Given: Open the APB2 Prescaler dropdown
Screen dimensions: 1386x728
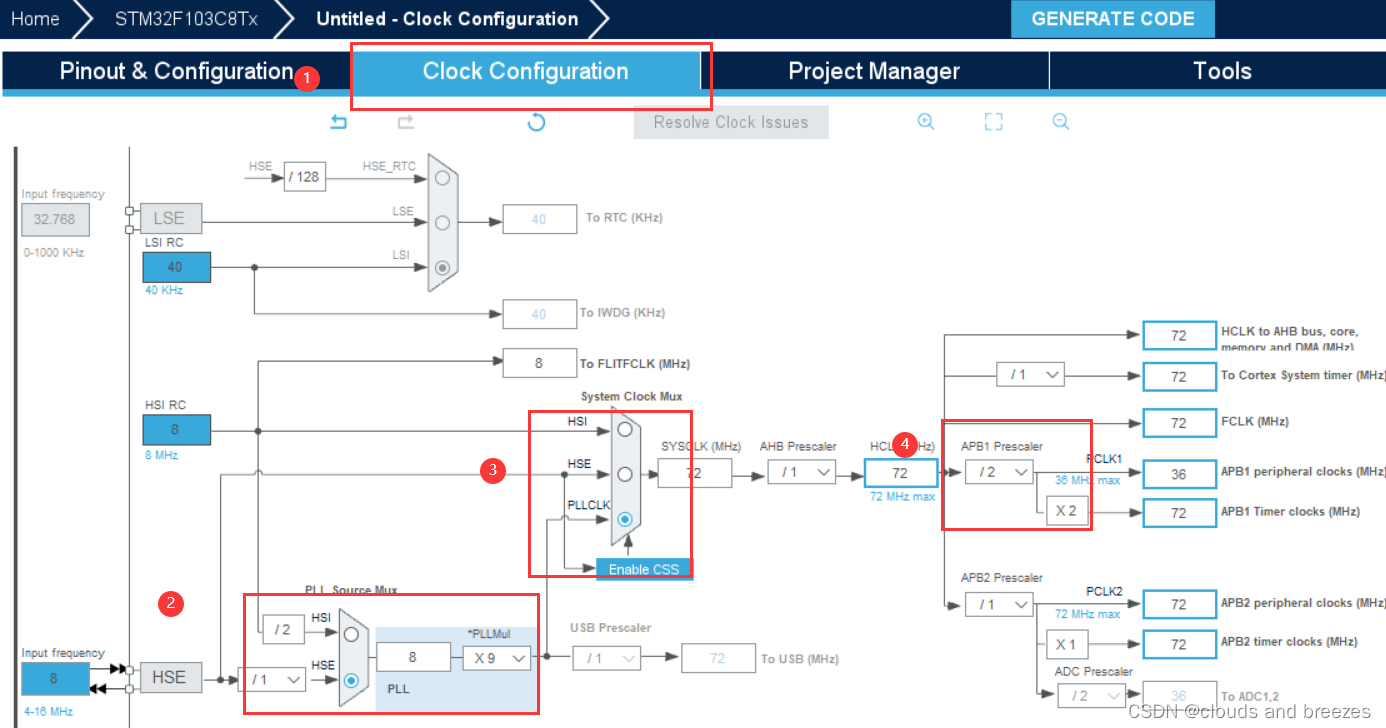Looking at the screenshot, I should point(999,604).
